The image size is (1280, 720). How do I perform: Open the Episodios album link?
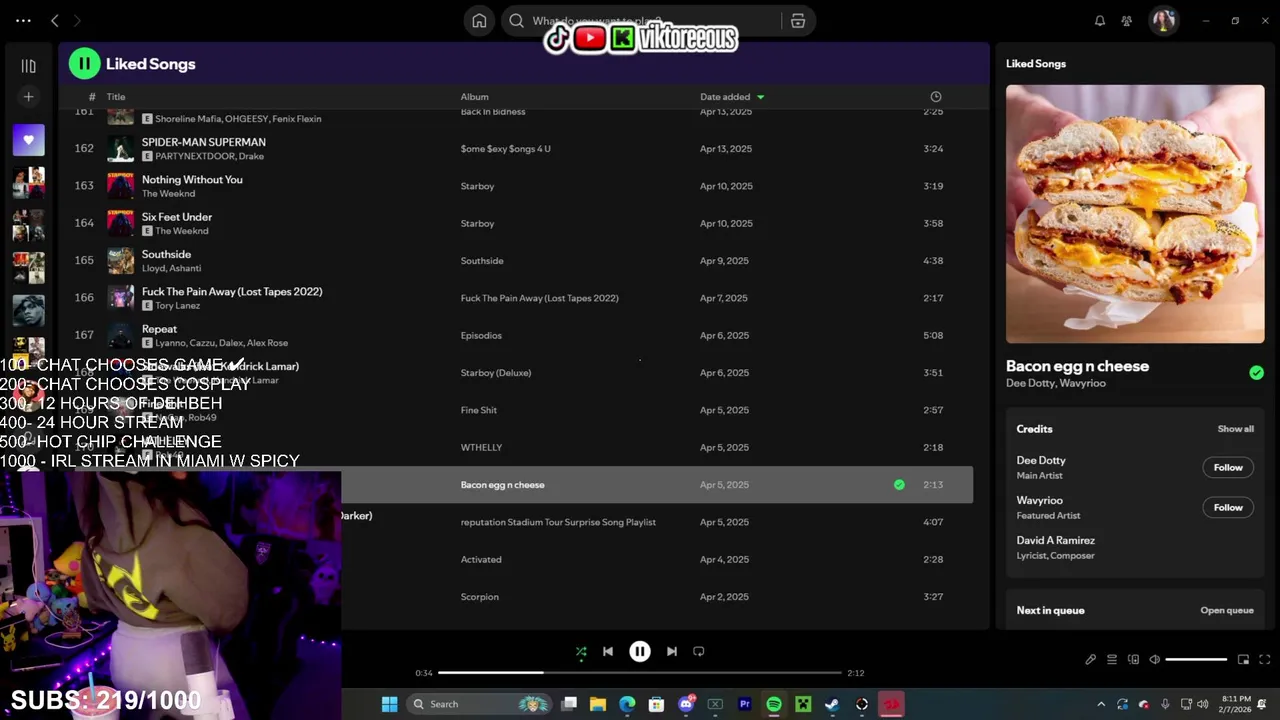(481, 336)
